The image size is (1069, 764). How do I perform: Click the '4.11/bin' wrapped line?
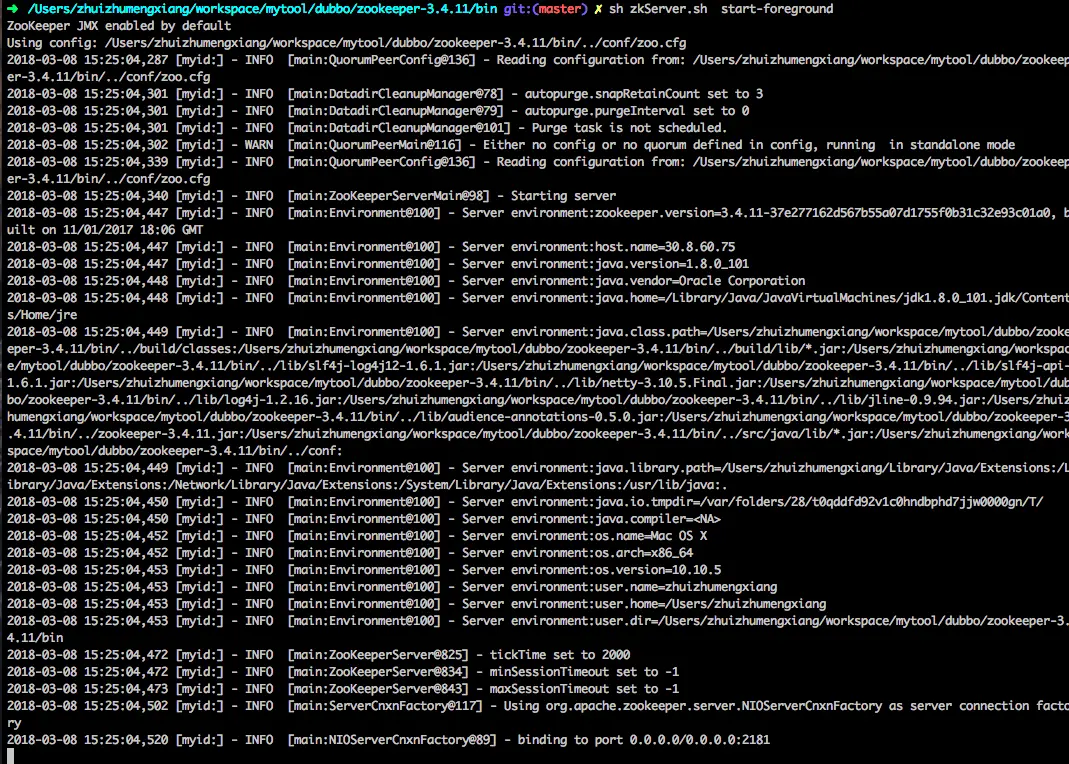click(x=35, y=638)
